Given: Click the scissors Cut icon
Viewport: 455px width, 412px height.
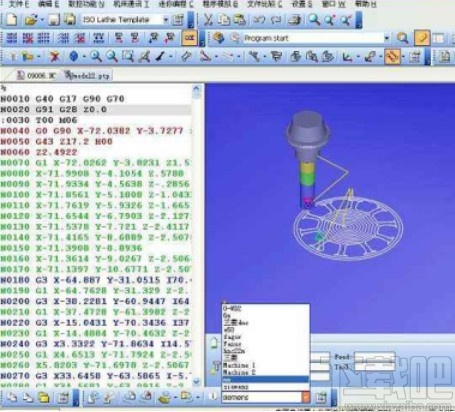Looking at the screenshot, I should [208, 20].
